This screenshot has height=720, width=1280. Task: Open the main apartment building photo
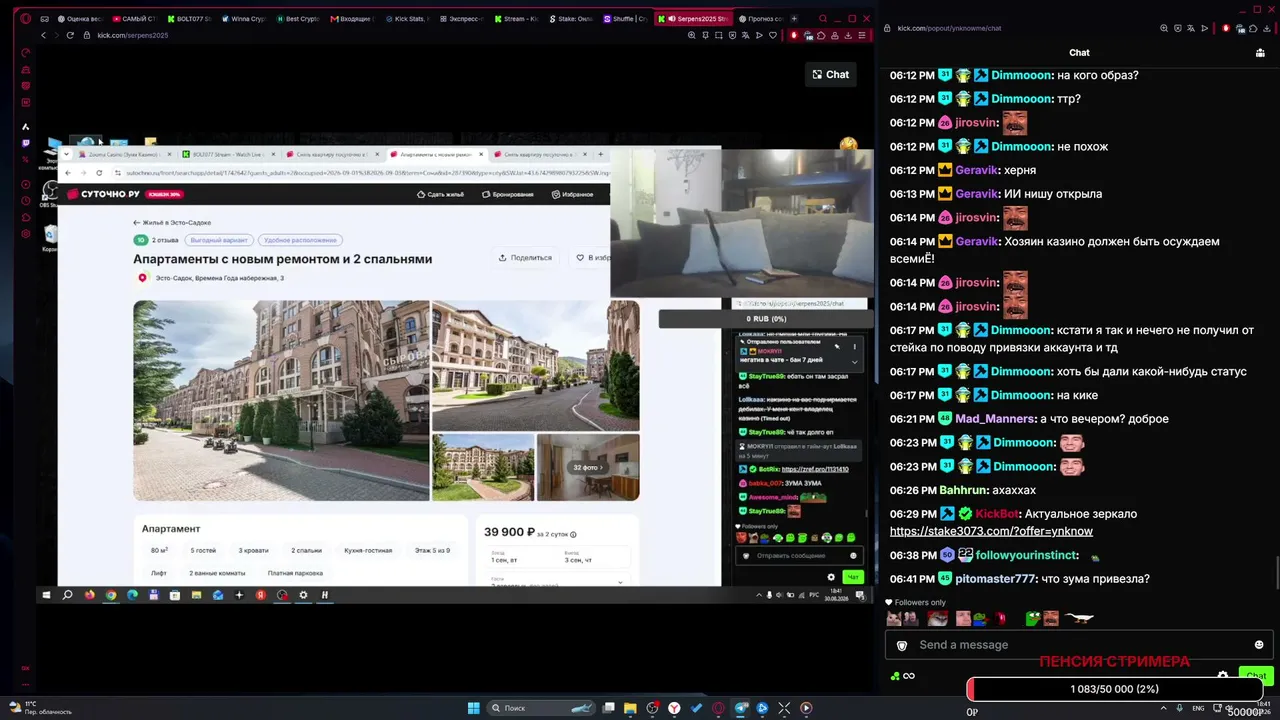click(x=281, y=400)
